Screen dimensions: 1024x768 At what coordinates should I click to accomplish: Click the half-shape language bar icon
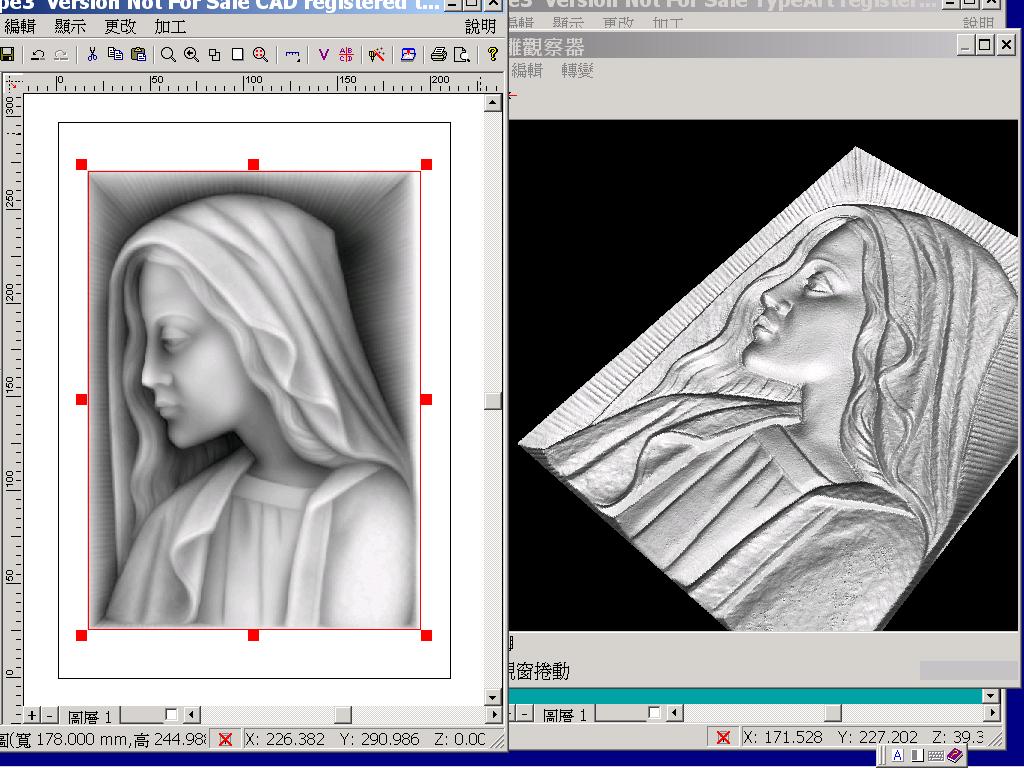[917, 756]
